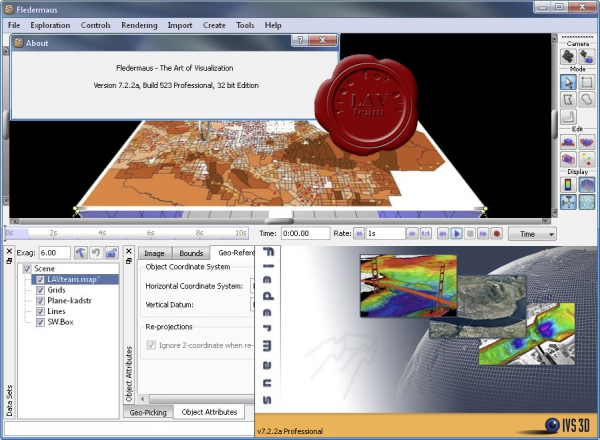Select the arrow pointer mode tool

[568, 82]
